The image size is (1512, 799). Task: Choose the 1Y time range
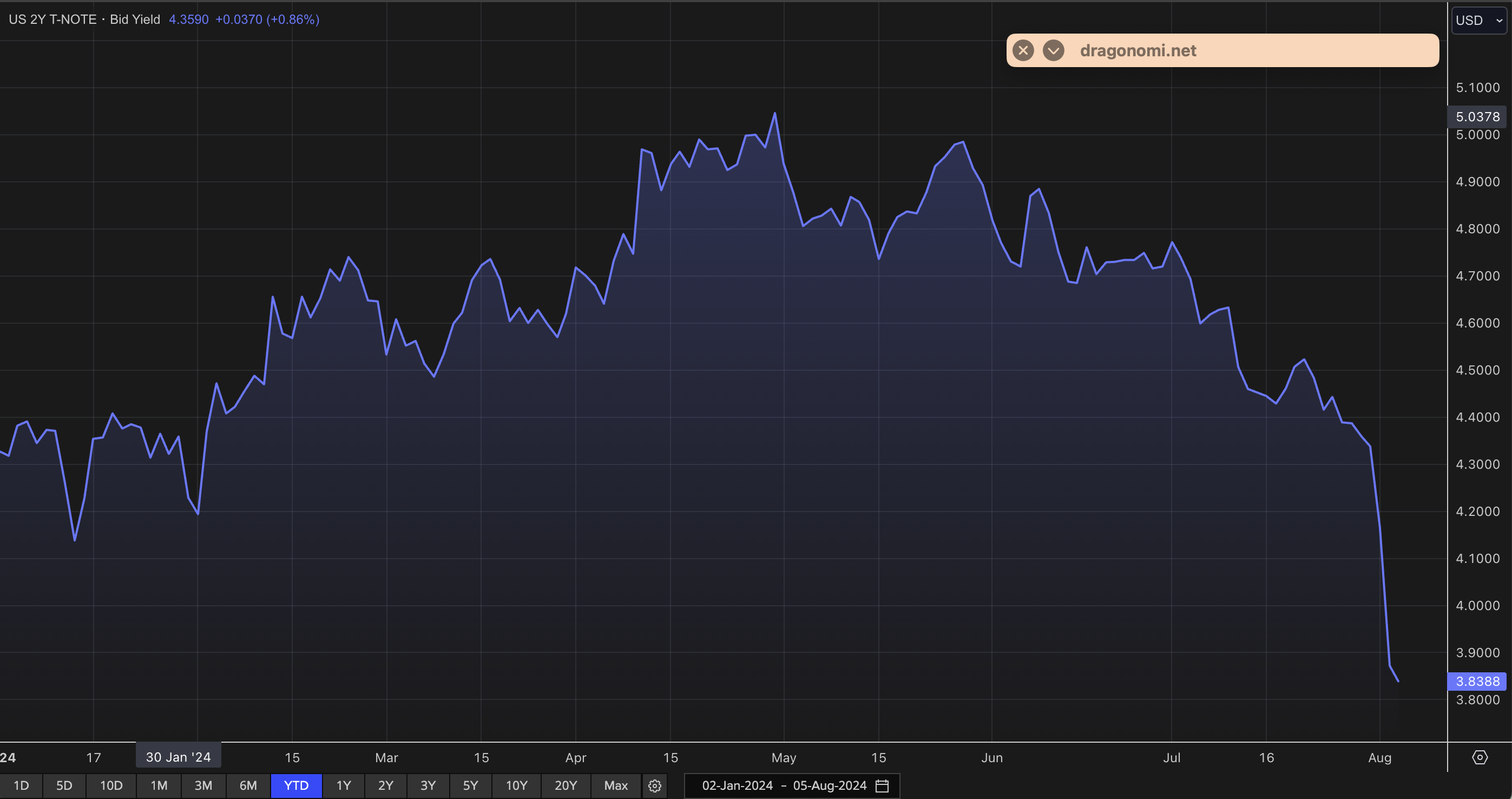click(344, 785)
